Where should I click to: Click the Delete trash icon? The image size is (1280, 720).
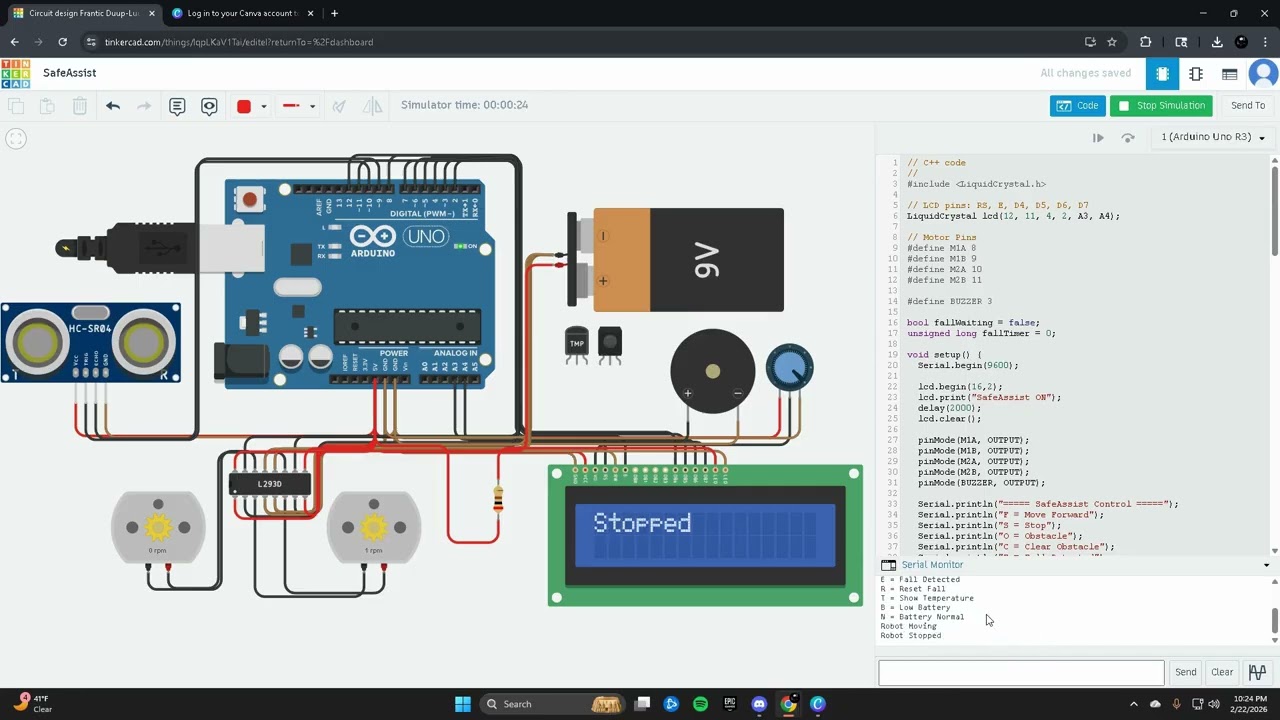[80, 106]
